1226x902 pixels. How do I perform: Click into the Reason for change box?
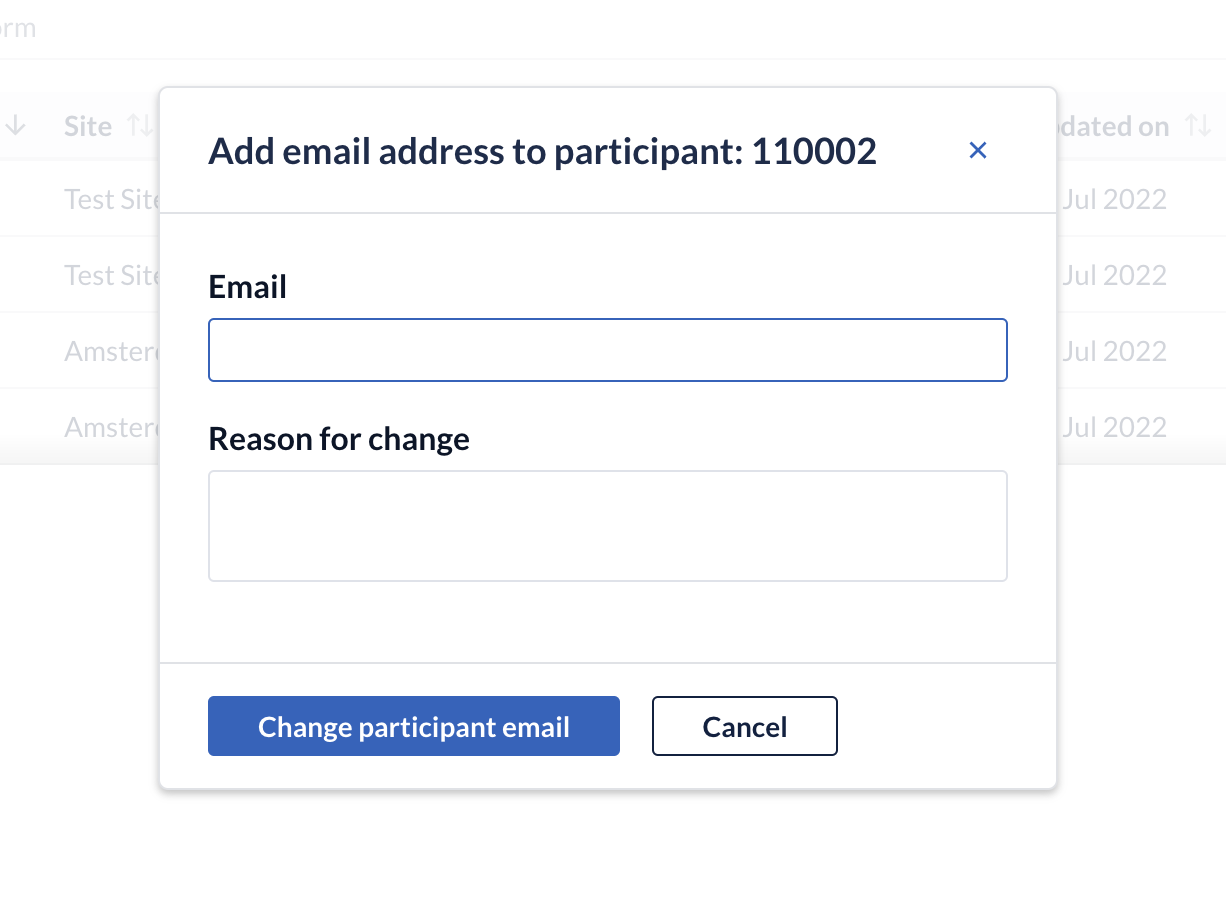tap(607, 526)
